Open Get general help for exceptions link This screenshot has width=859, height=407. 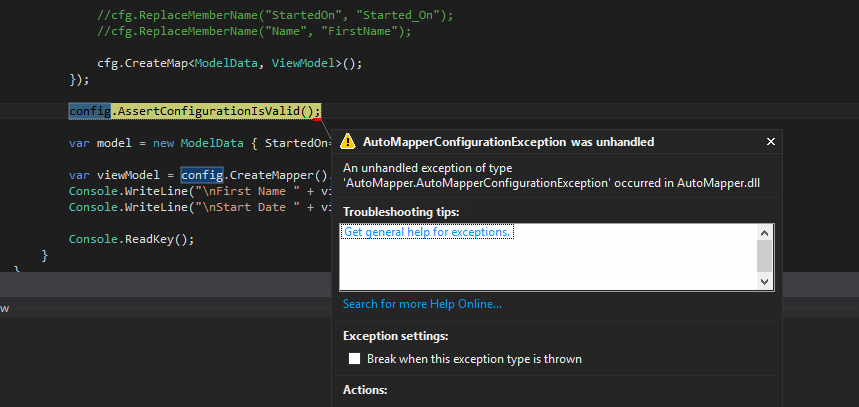(427, 232)
